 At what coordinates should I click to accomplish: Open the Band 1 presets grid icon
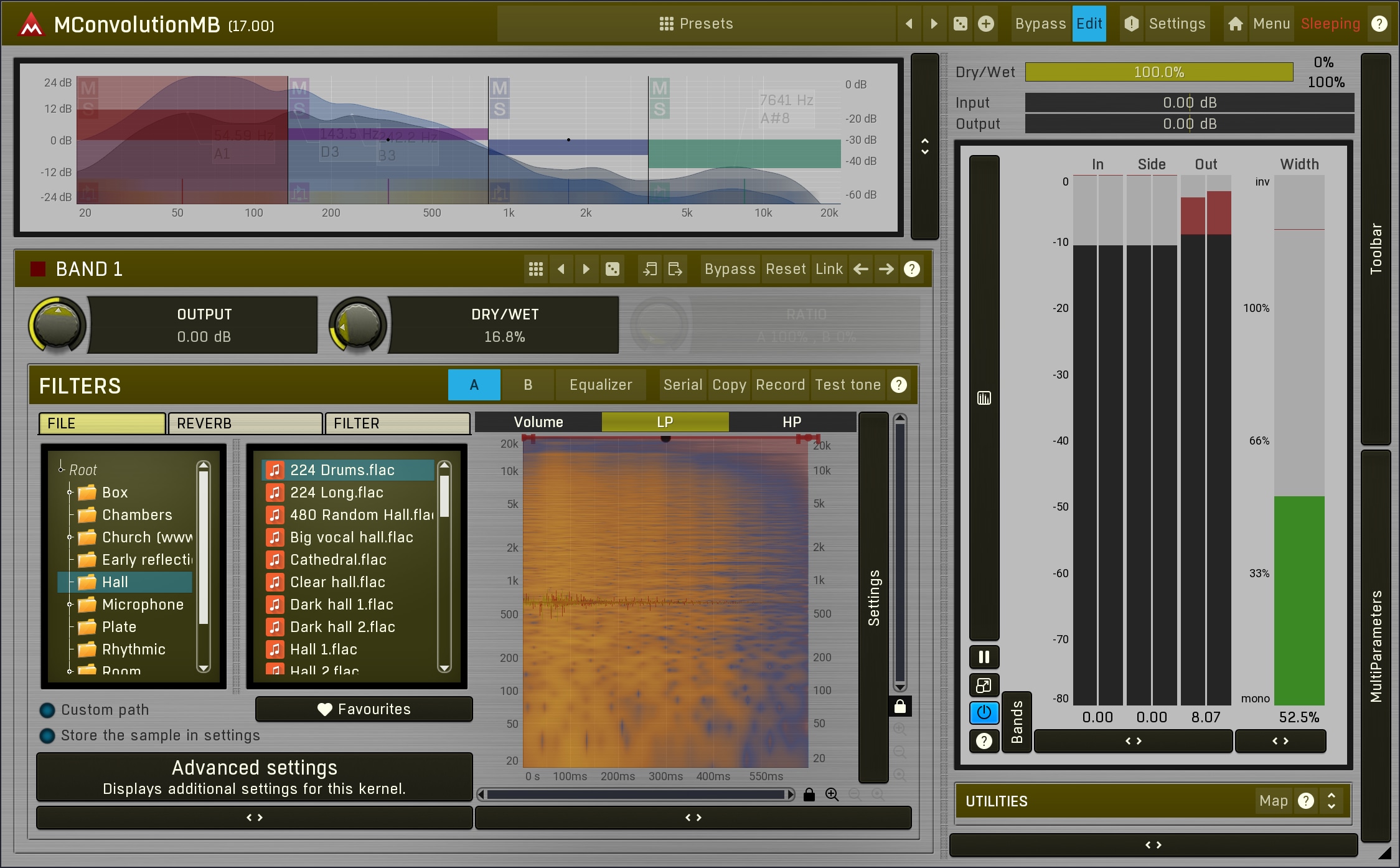[x=535, y=269]
